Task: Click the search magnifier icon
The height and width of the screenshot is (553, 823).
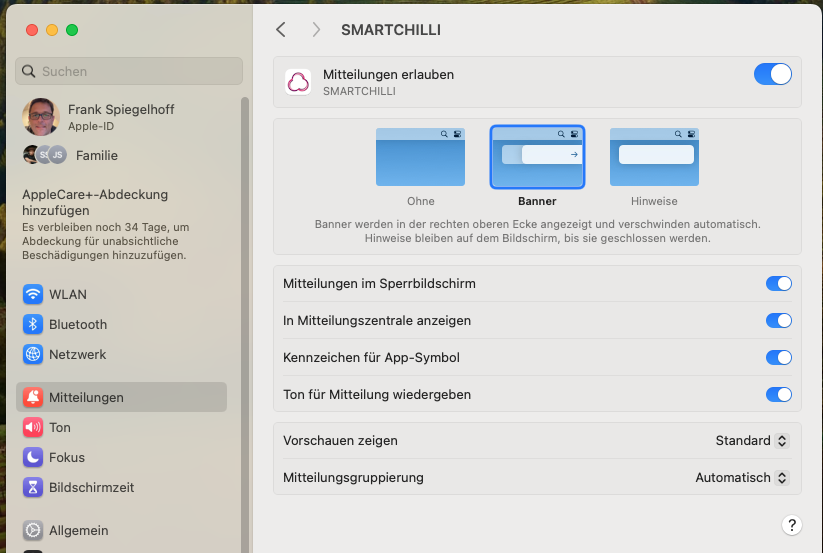Action: pyautogui.click(x=28, y=71)
